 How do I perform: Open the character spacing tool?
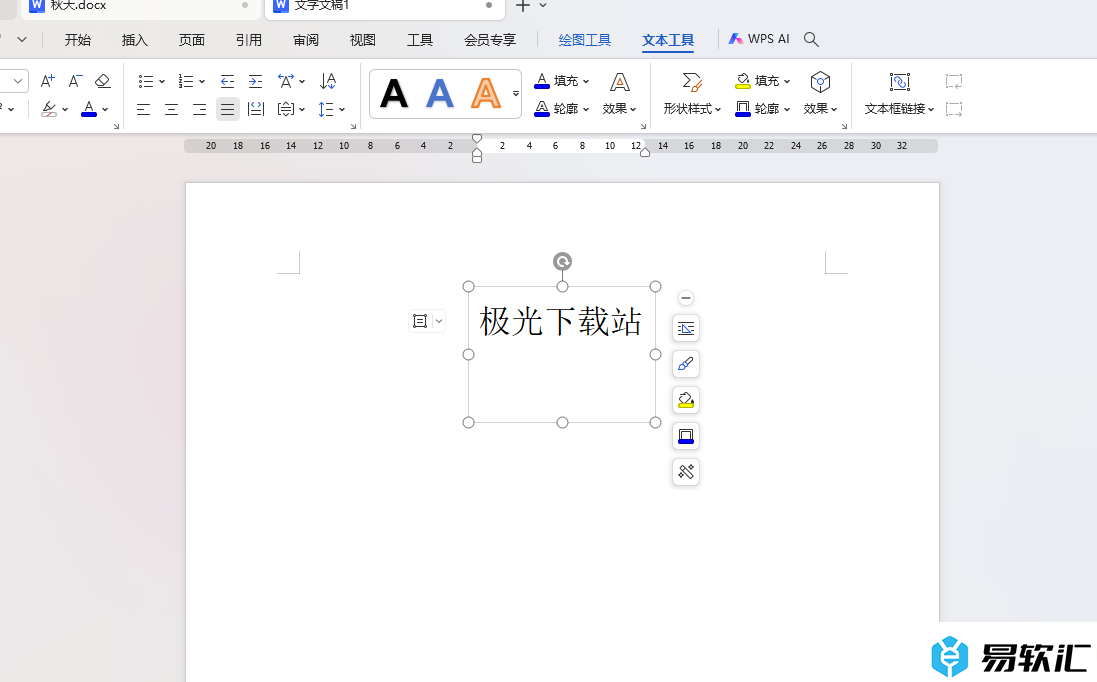pos(285,81)
